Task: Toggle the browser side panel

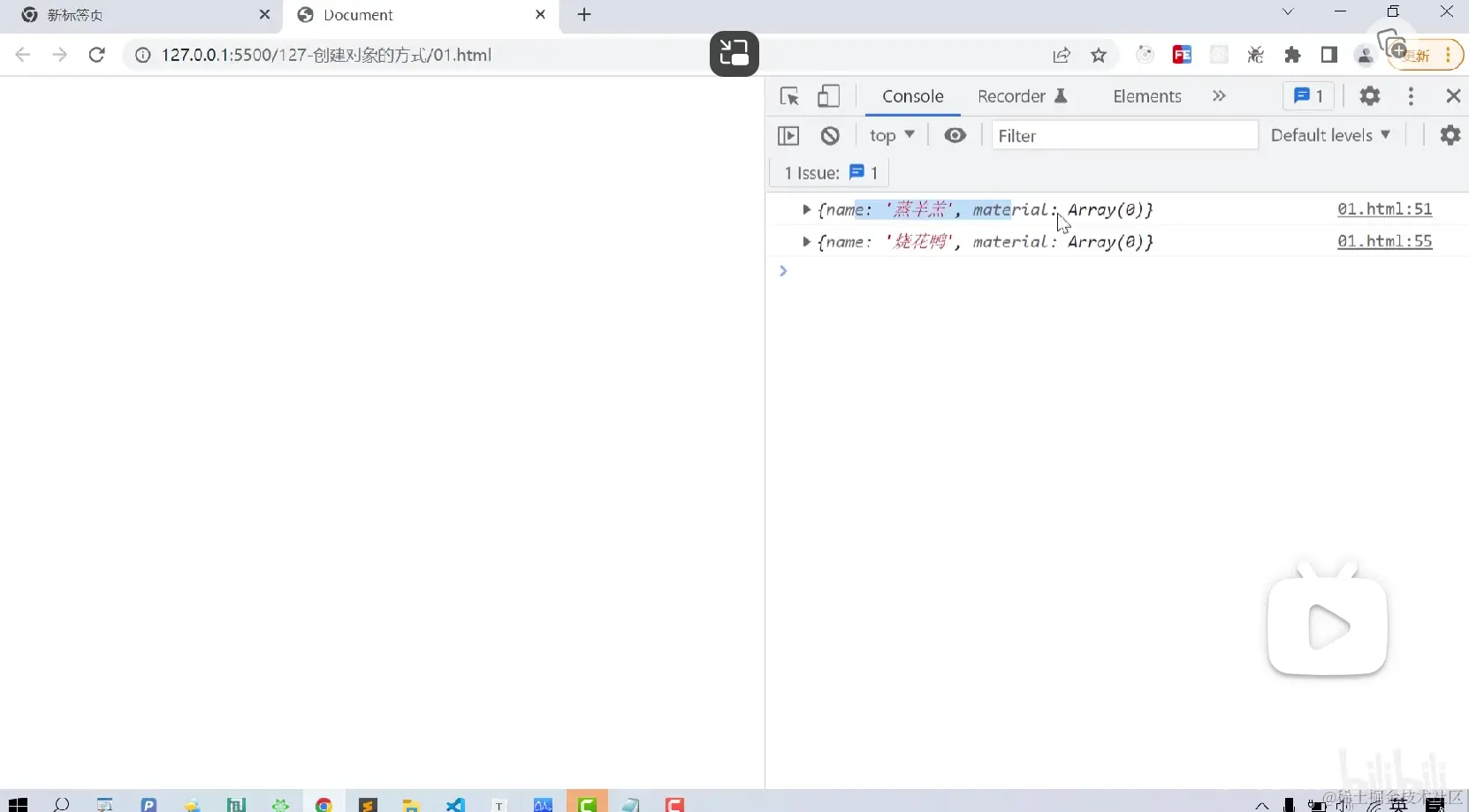Action: [x=1329, y=55]
